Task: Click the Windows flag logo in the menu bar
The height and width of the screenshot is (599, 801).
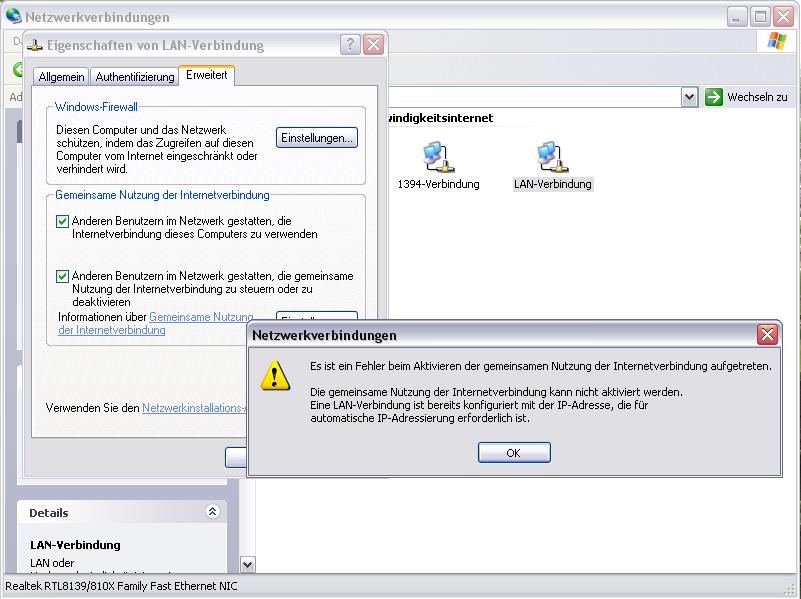Action: point(776,41)
